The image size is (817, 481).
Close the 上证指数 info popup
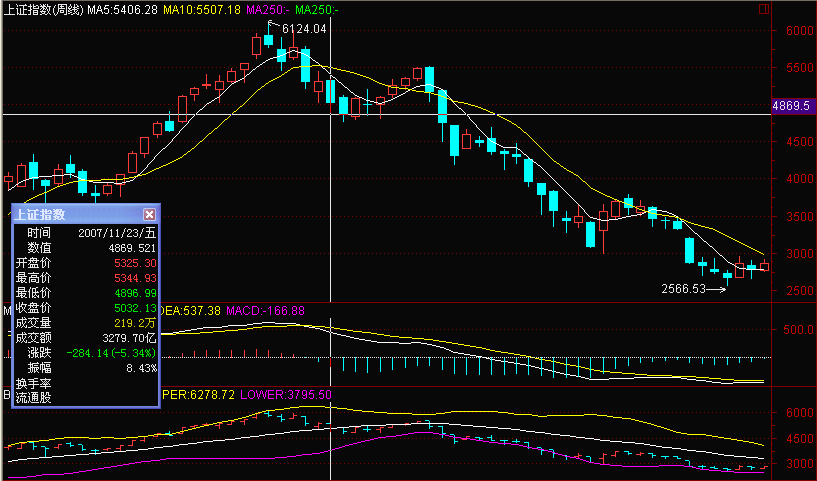coord(149,214)
